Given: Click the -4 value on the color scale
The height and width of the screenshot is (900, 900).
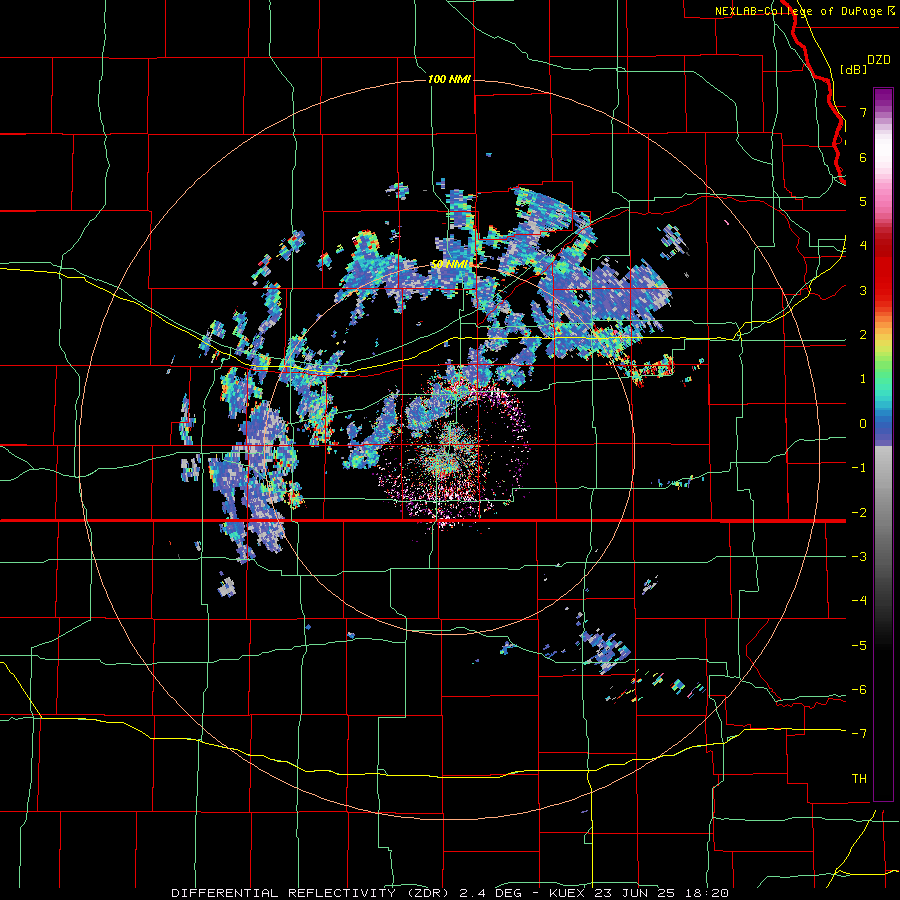Looking at the screenshot, I should click(x=859, y=601).
